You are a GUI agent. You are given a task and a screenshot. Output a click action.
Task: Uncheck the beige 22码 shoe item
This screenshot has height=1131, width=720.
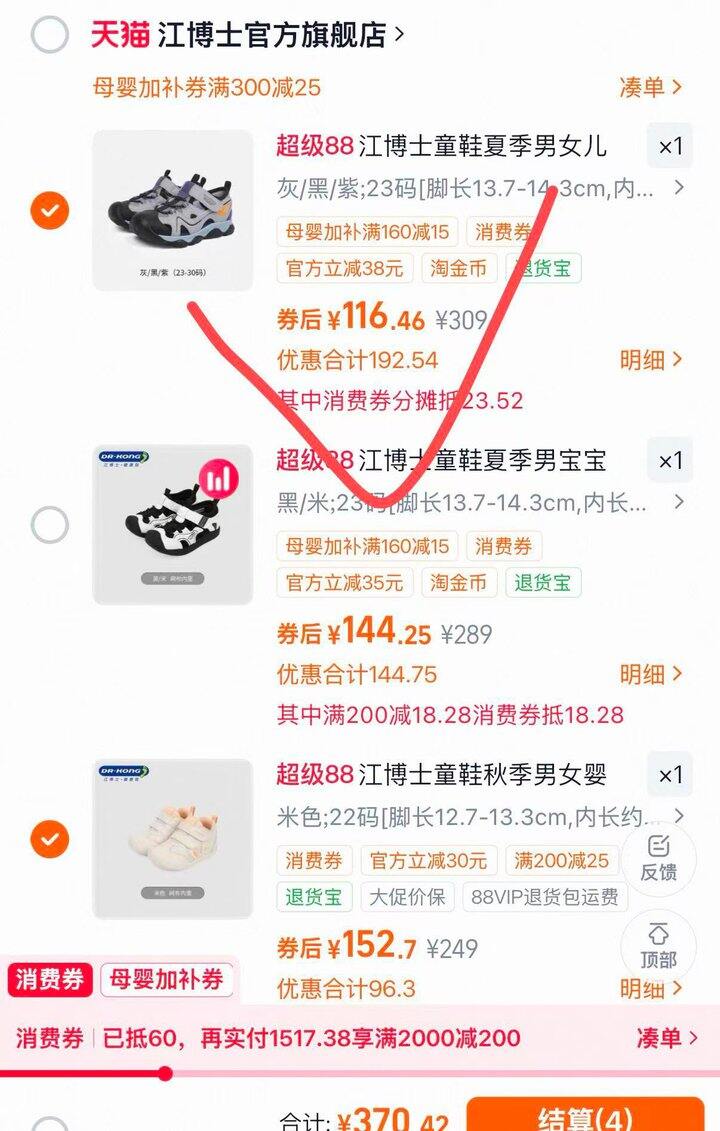[50, 839]
